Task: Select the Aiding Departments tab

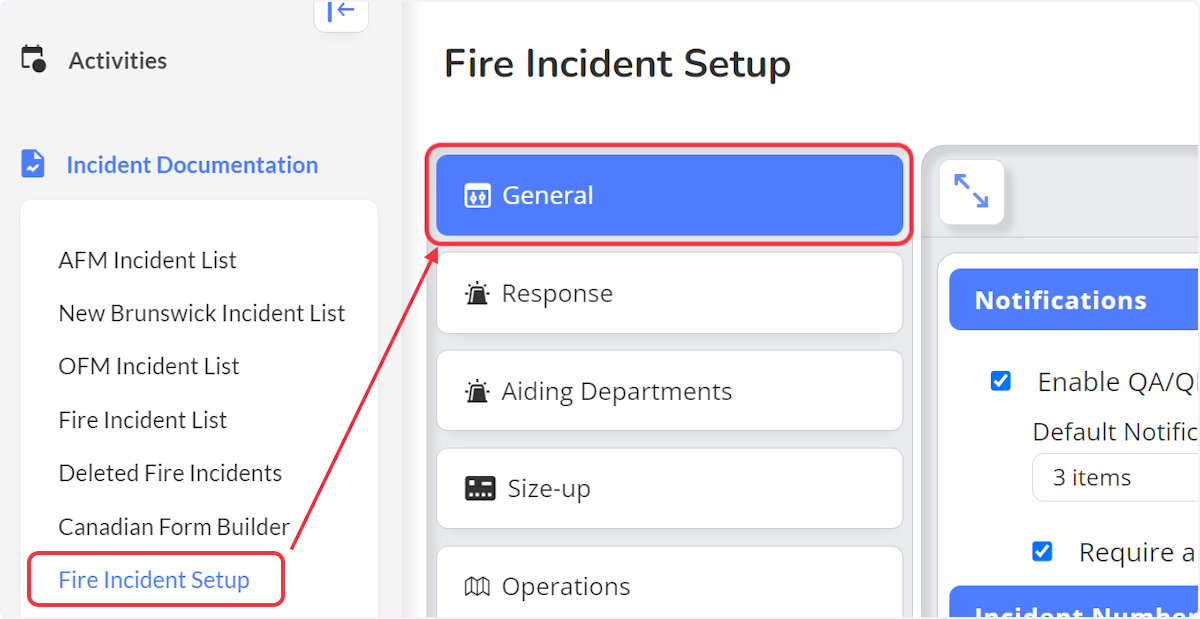Action: point(669,391)
